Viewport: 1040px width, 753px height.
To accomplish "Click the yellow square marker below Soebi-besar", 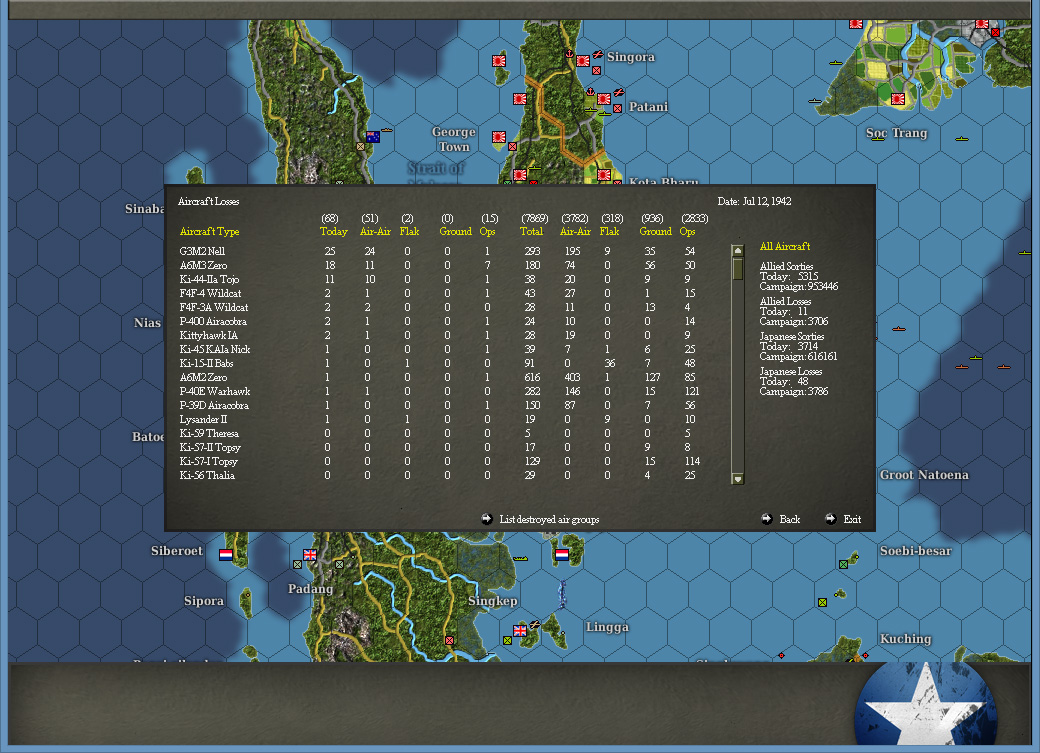I will 822,602.
